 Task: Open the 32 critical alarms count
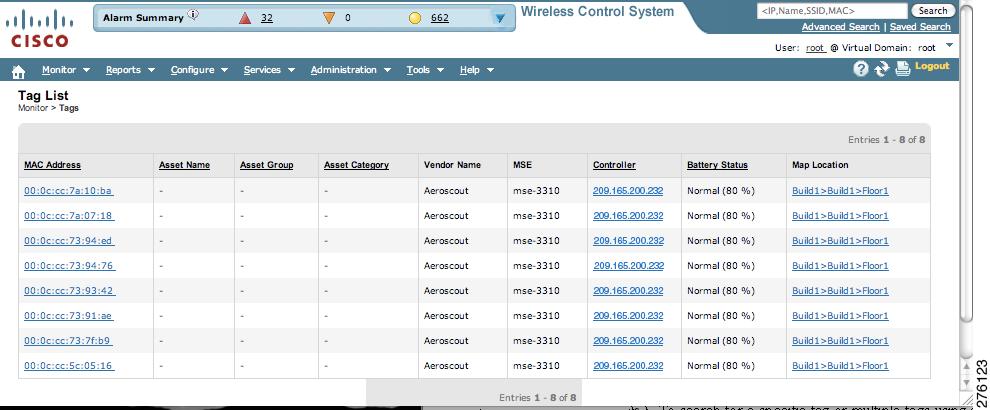pos(267,18)
